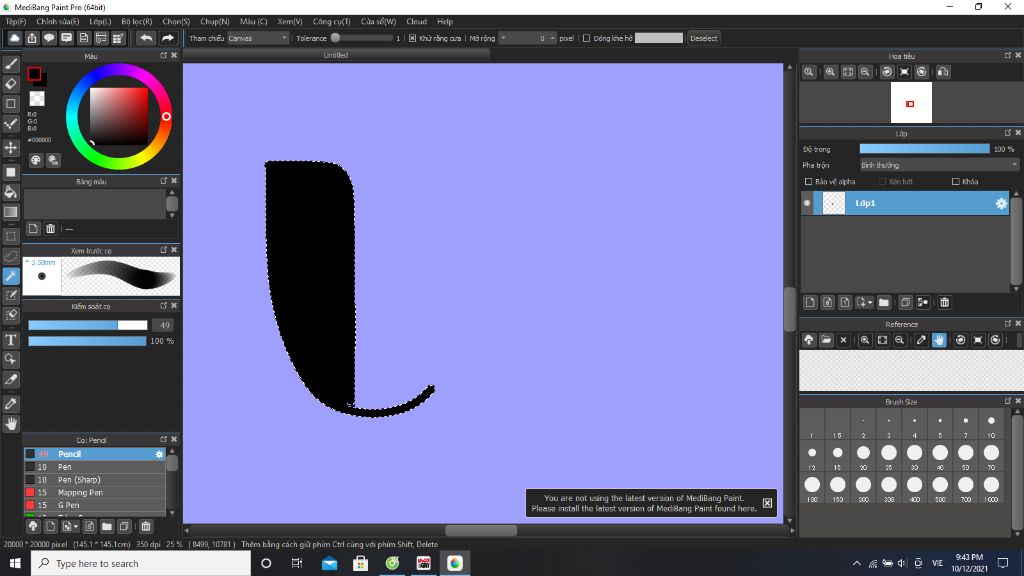Select the Bucket fill tool
The width and height of the screenshot is (1024, 576).
coord(11,192)
